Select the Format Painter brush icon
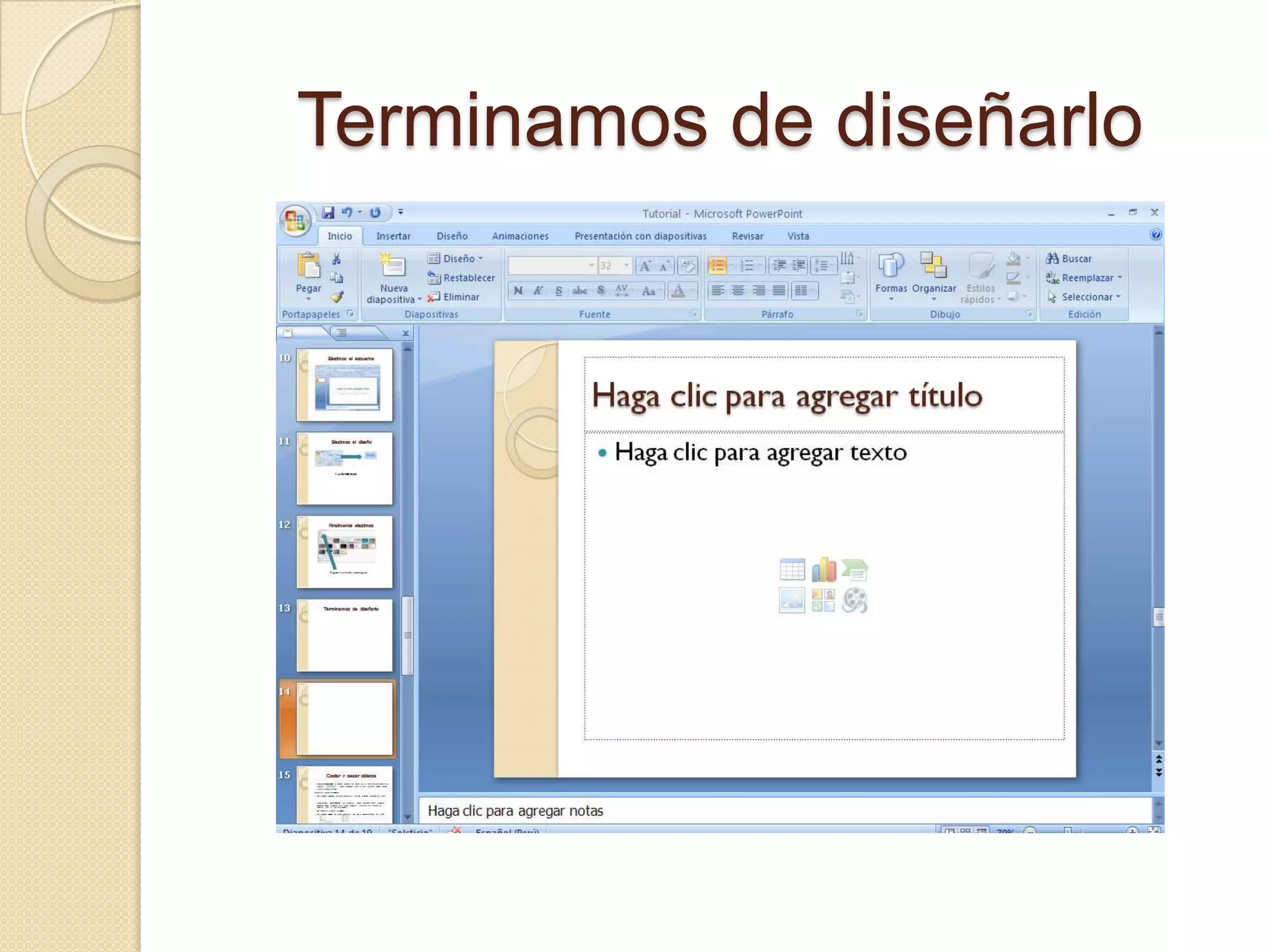 [x=337, y=297]
